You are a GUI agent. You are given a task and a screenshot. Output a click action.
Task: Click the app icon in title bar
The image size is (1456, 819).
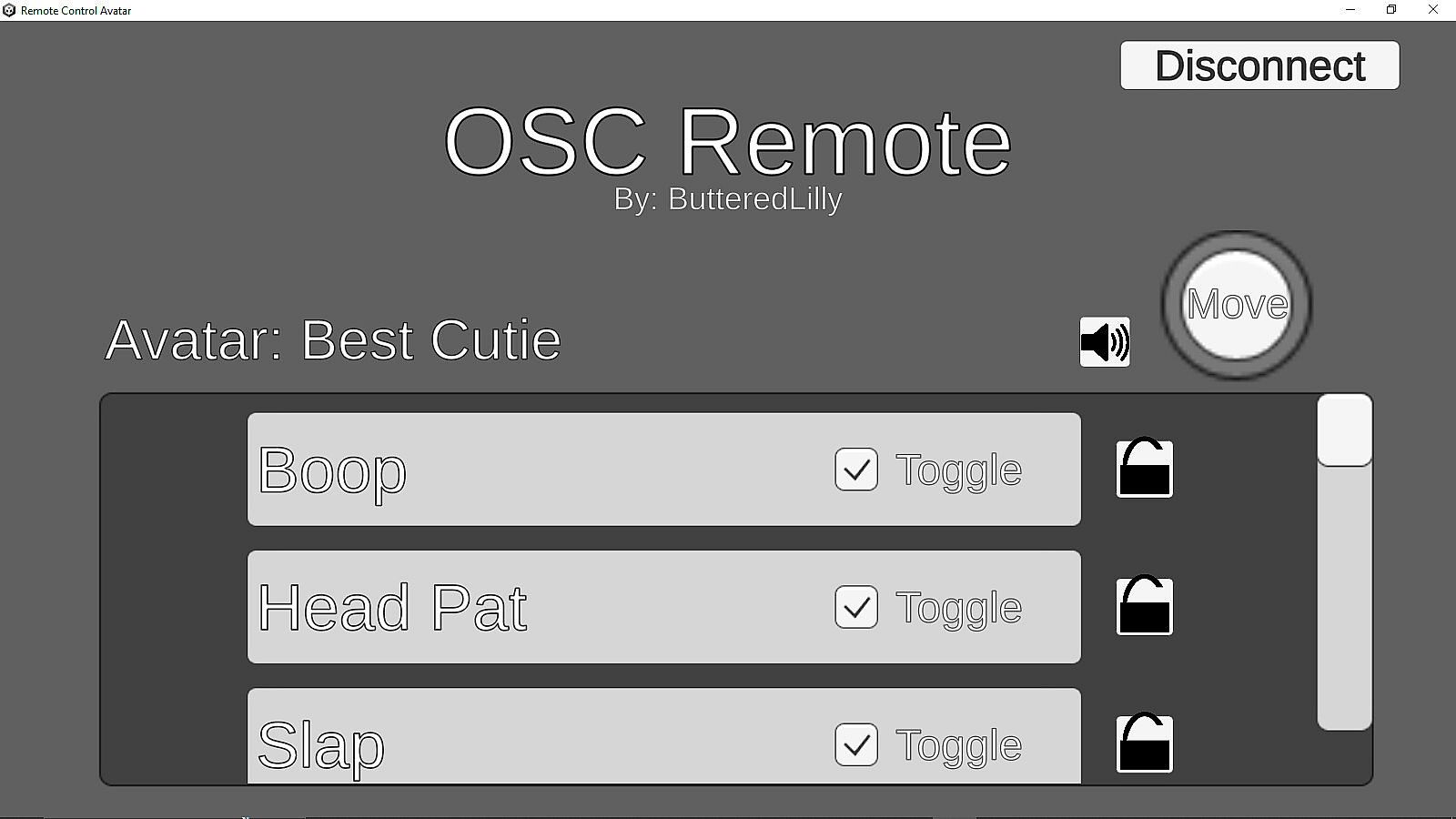9,10
